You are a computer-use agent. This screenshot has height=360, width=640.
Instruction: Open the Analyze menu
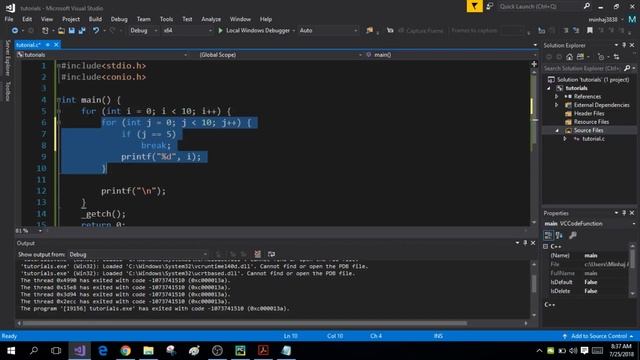211,19
